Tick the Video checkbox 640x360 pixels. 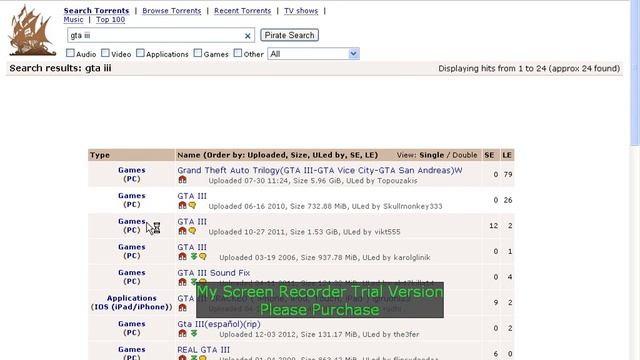point(105,53)
